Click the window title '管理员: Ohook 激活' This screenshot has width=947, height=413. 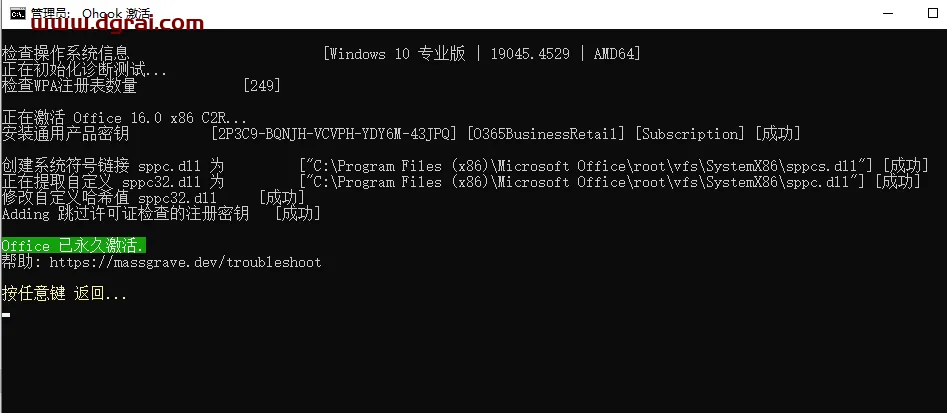(x=91, y=13)
